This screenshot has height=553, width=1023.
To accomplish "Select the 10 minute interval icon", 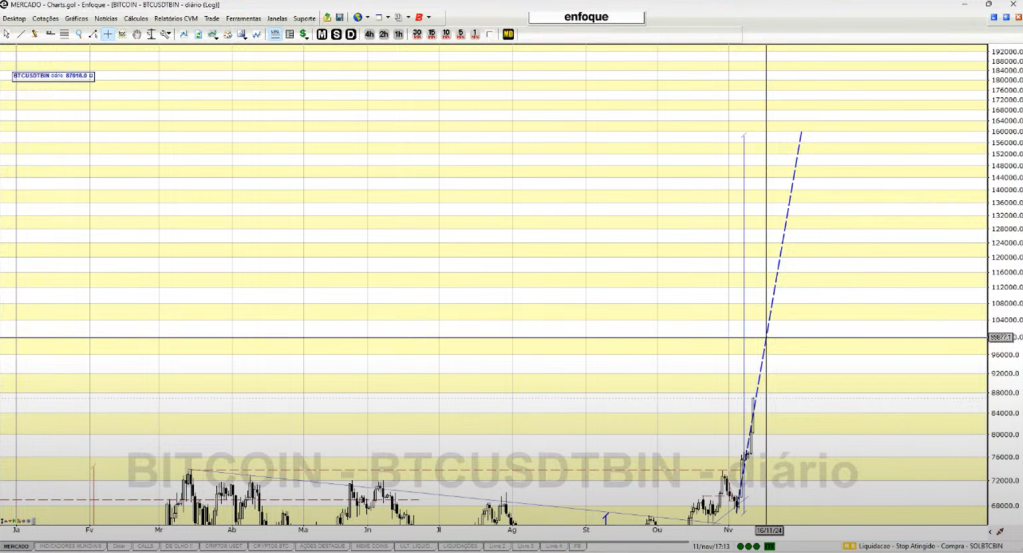I will coord(446,34).
